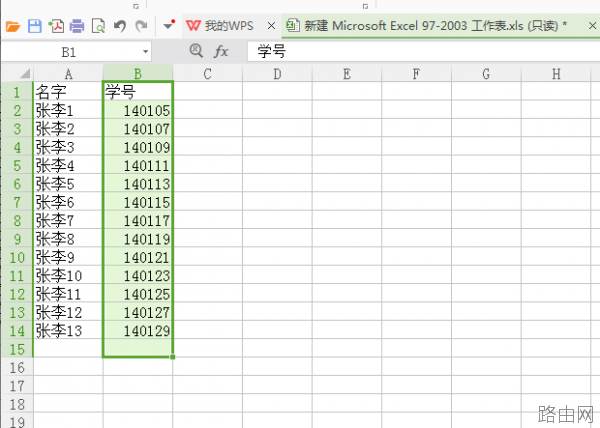Click cell containing 名字
Viewport: 600px width, 428px height.
(68, 92)
